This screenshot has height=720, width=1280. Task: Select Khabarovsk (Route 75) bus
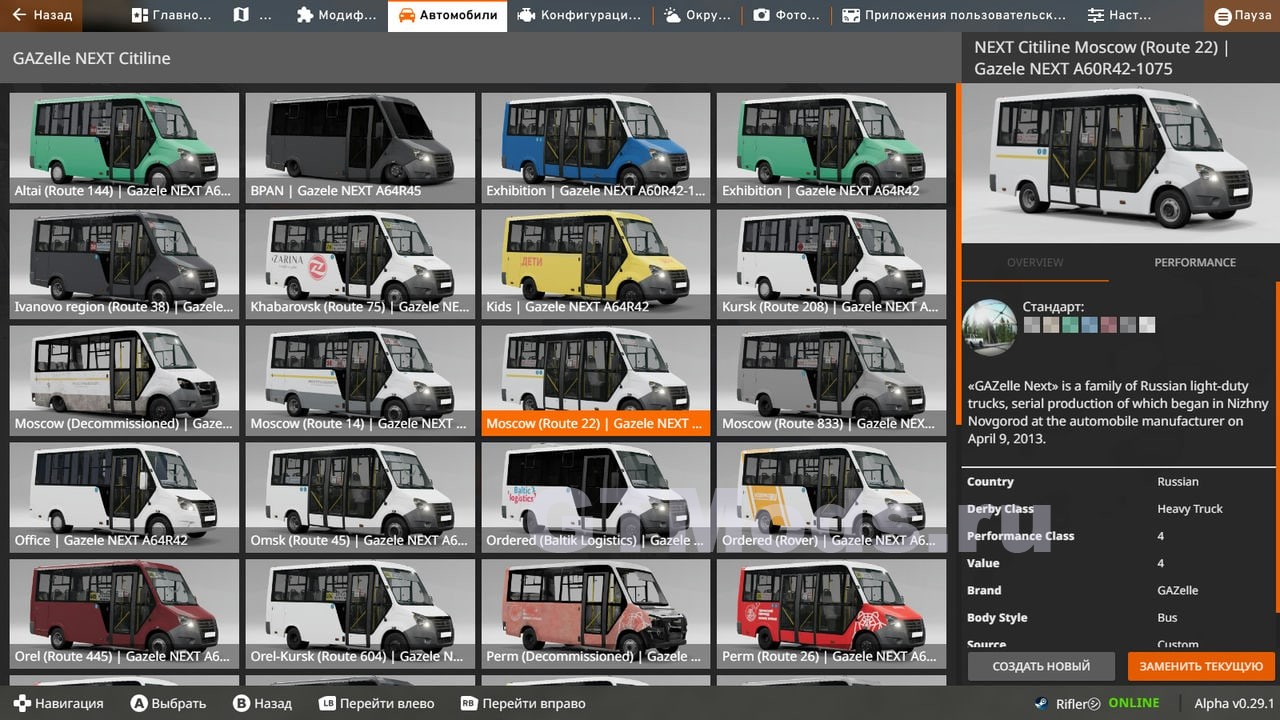(x=360, y=265)
